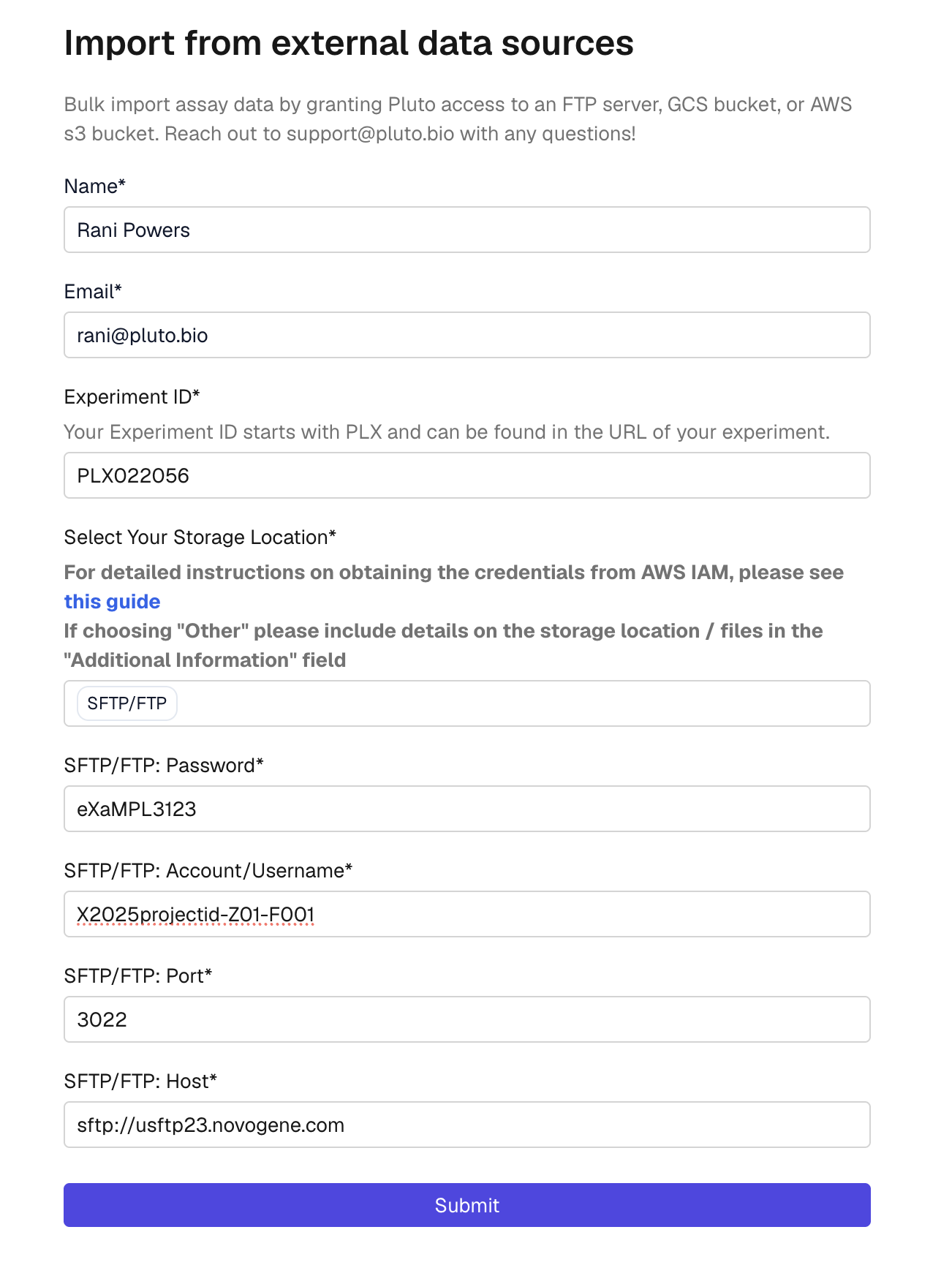Click the Port field showing 3022
Viewport: 952px width, 1284px height.
(466, 1020)
